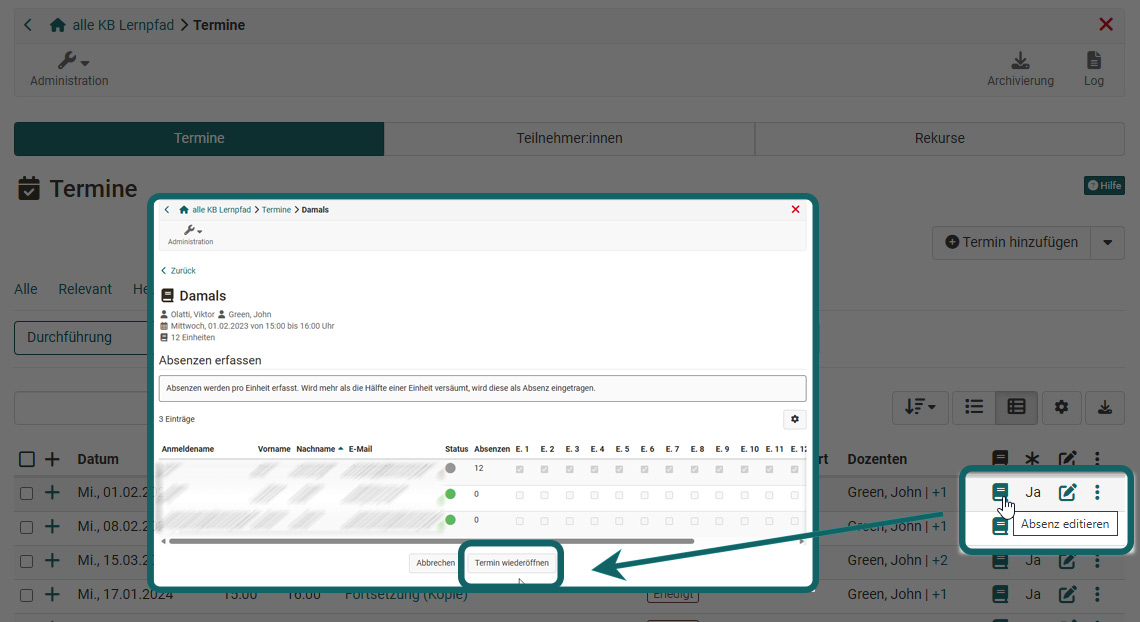
Task: Switch to the table view layout
Action: click(1016, 407)
